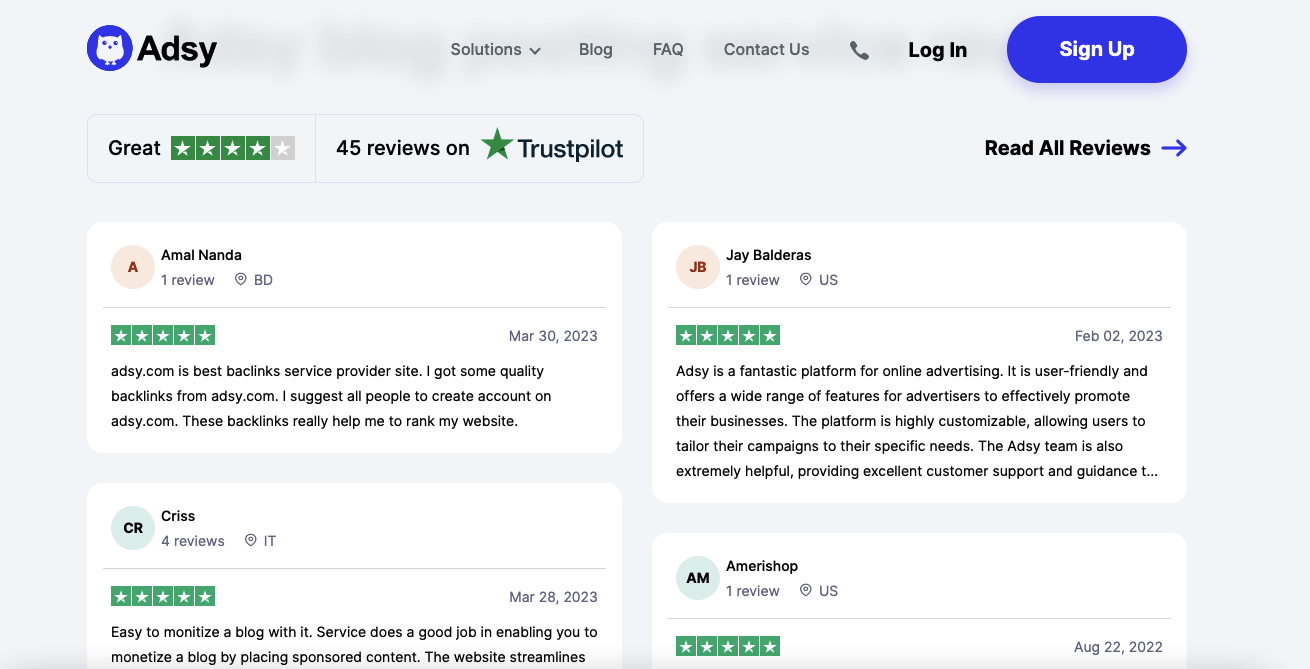Viewport: 1310px width, 669px height.
Task: Click the review text starting 'Adsy is a fantastic'
Action: [x=917, y=421]
